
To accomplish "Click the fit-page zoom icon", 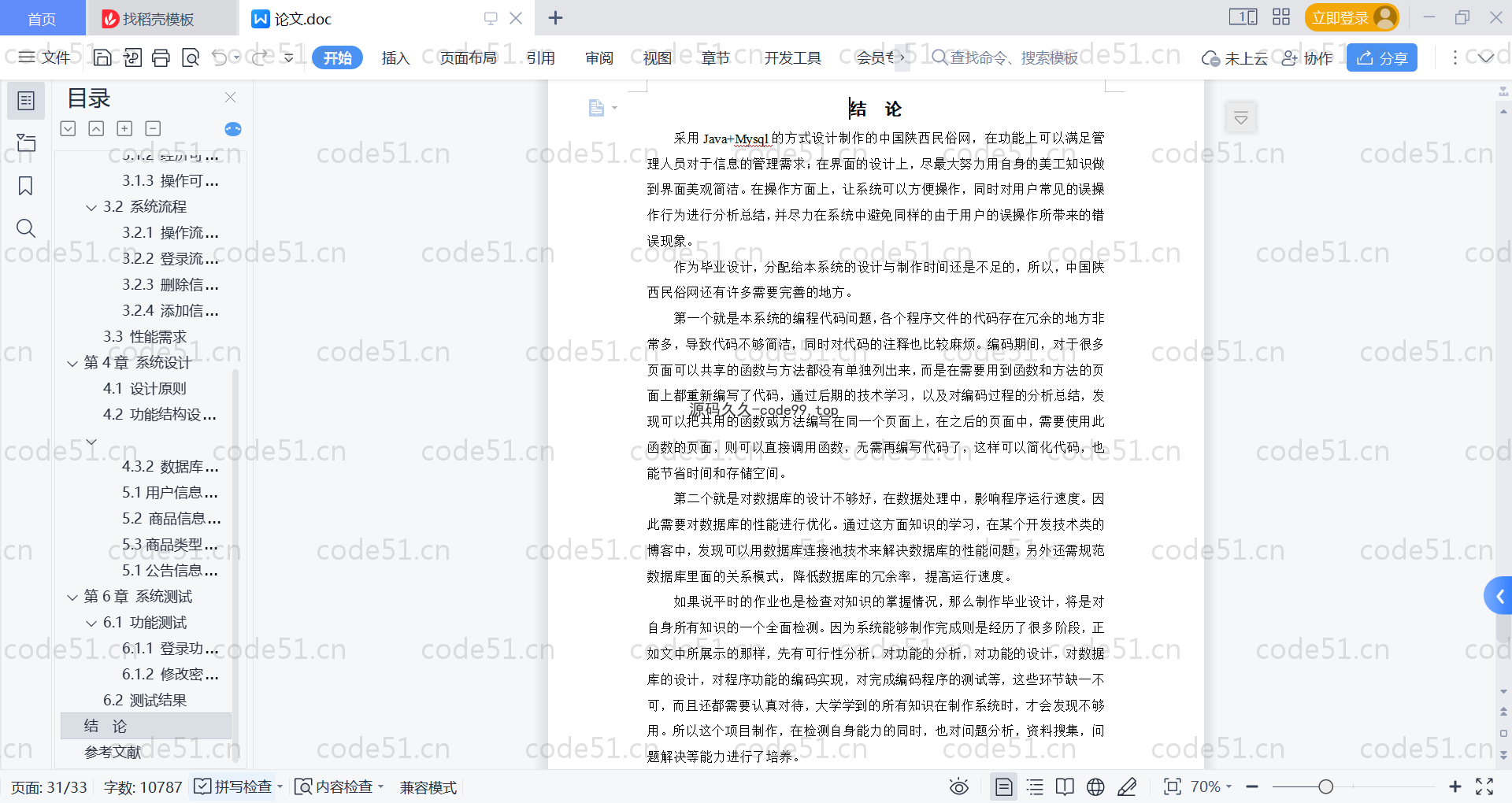I will tap(1173, 786).
